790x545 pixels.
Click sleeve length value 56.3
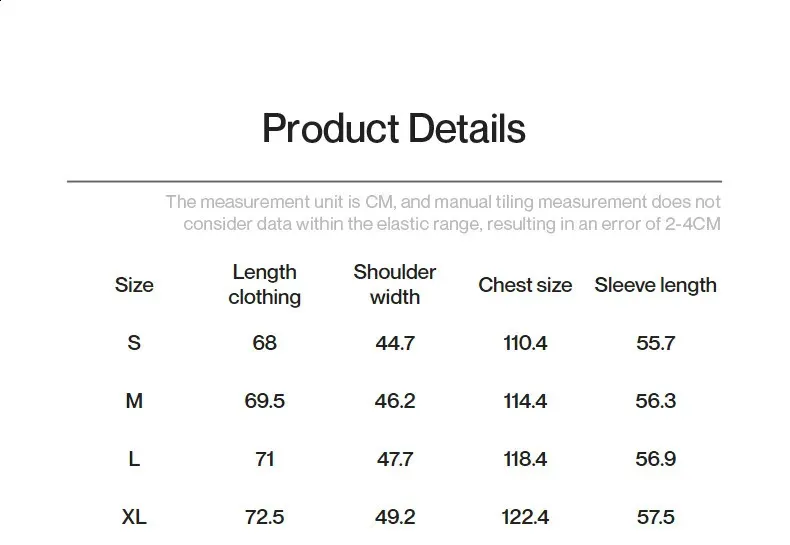click(x=655, y=401)
